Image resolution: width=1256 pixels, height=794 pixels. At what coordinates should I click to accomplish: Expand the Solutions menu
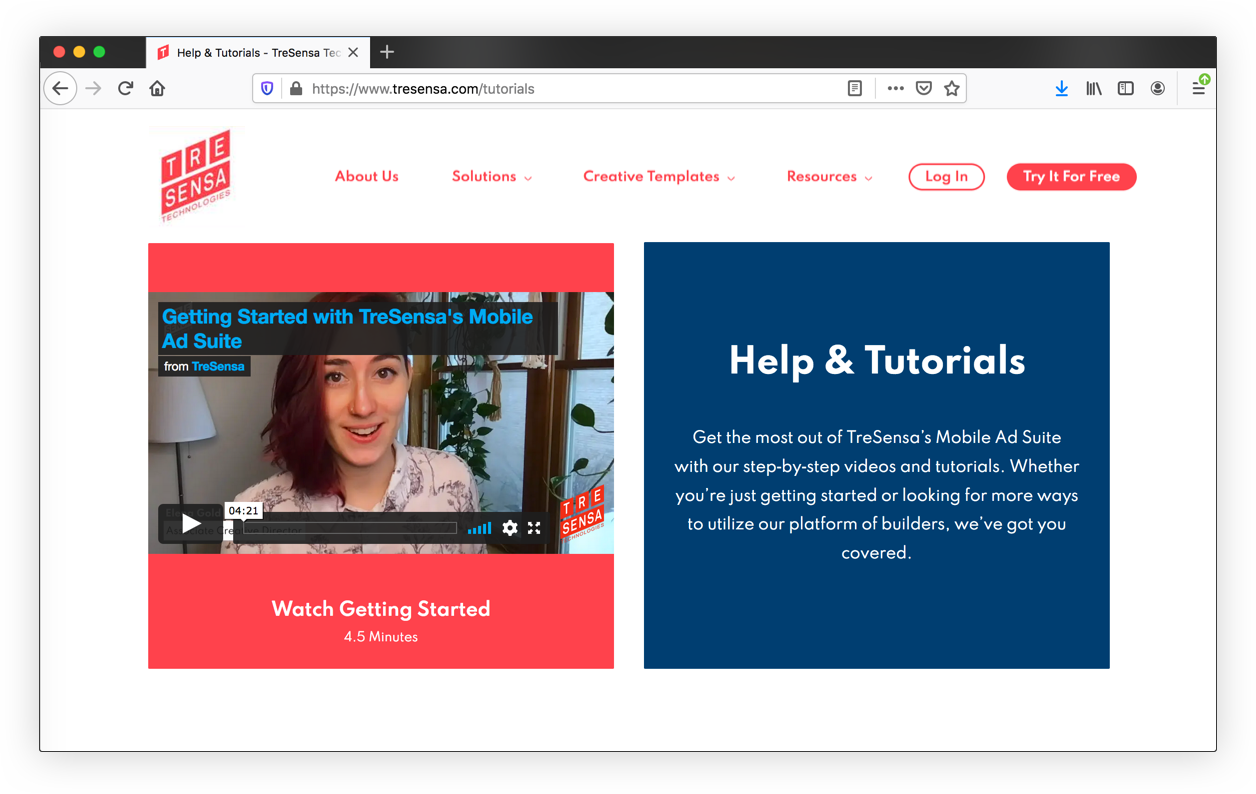click(x=492, y=176)
